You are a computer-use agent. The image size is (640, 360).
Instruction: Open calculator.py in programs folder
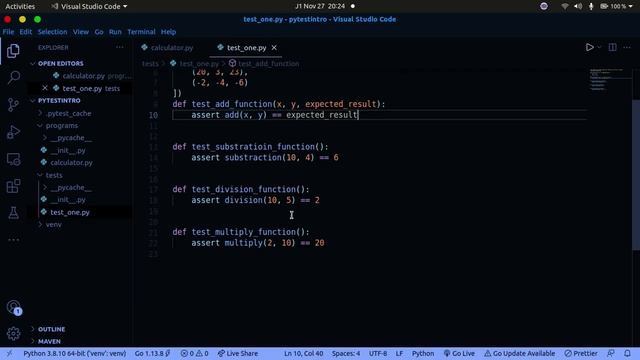pos(71,162)
